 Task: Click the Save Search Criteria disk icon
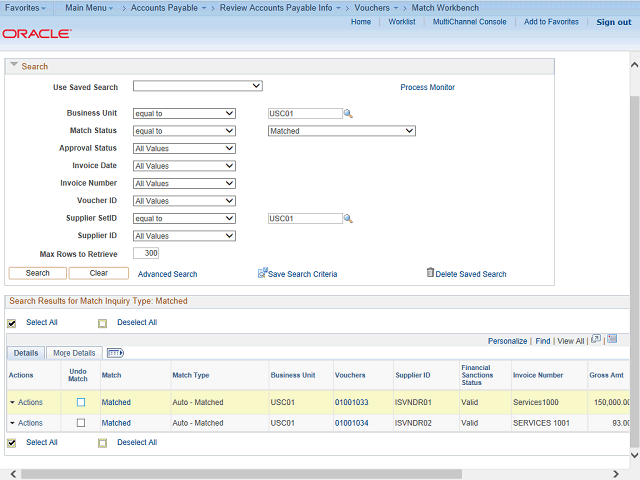263,272
